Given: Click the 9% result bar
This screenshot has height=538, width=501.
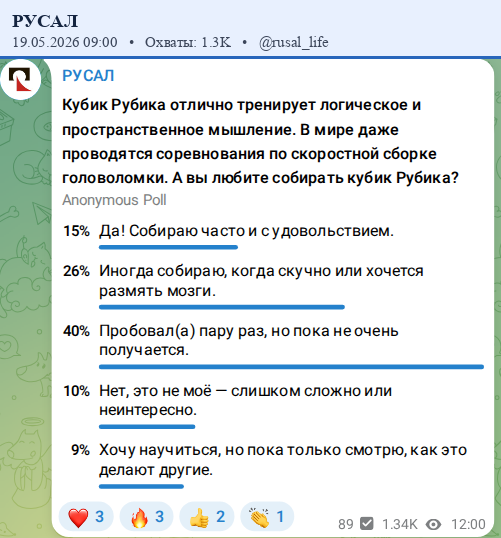Looking at the screenshot, I should point(141,486).
